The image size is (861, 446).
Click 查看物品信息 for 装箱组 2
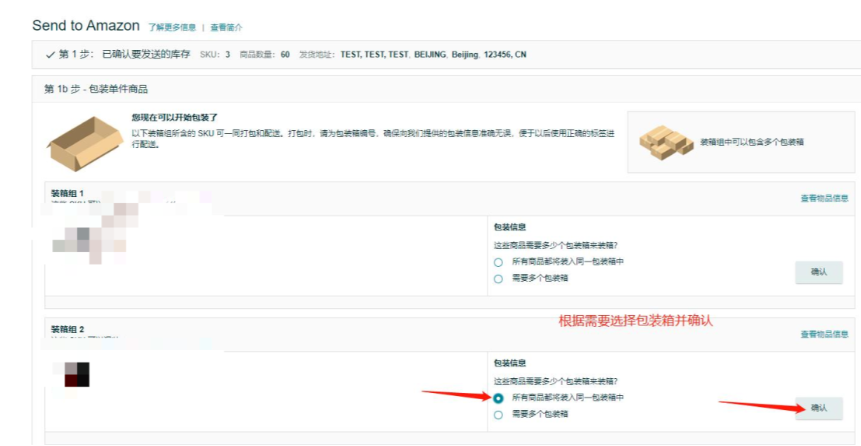click(x=824, y=334)
